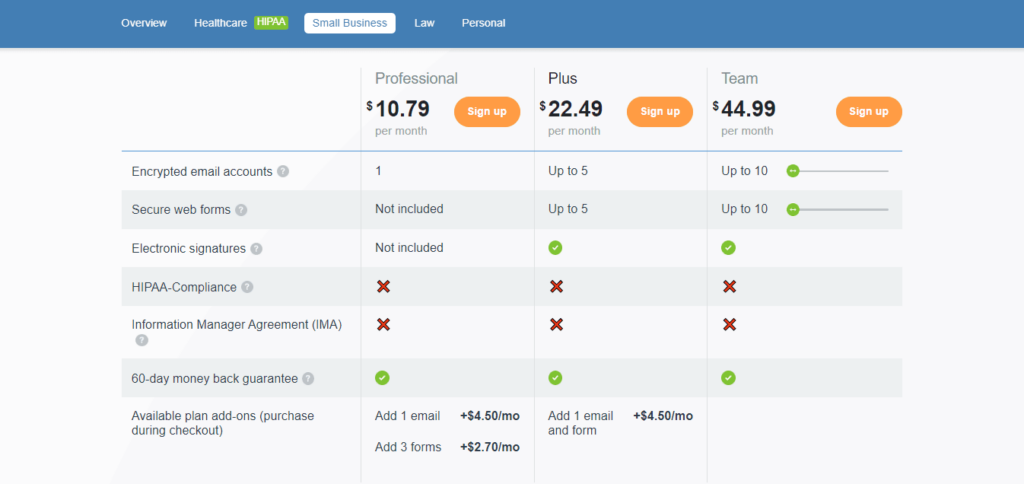Sign up for the Professional plan
The height and width of the screenshot is (484, 1024).
[487, 111]
